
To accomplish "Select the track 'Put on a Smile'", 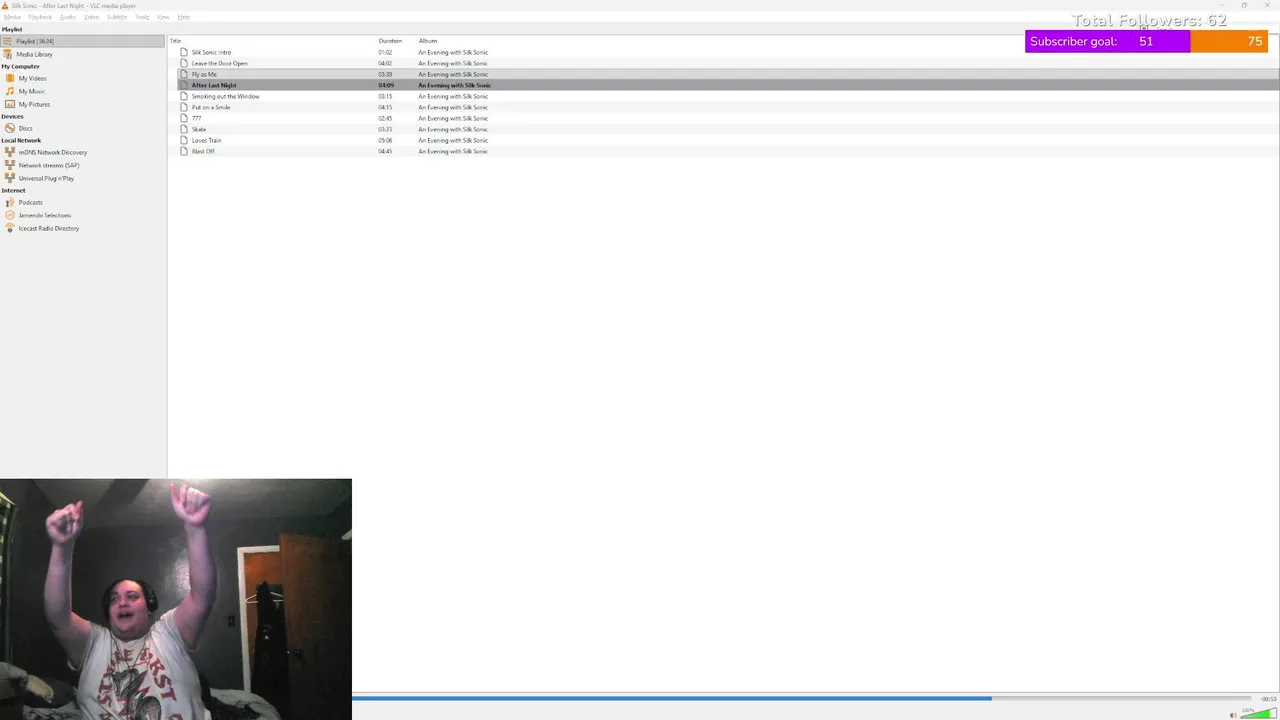I will (211, 107).
